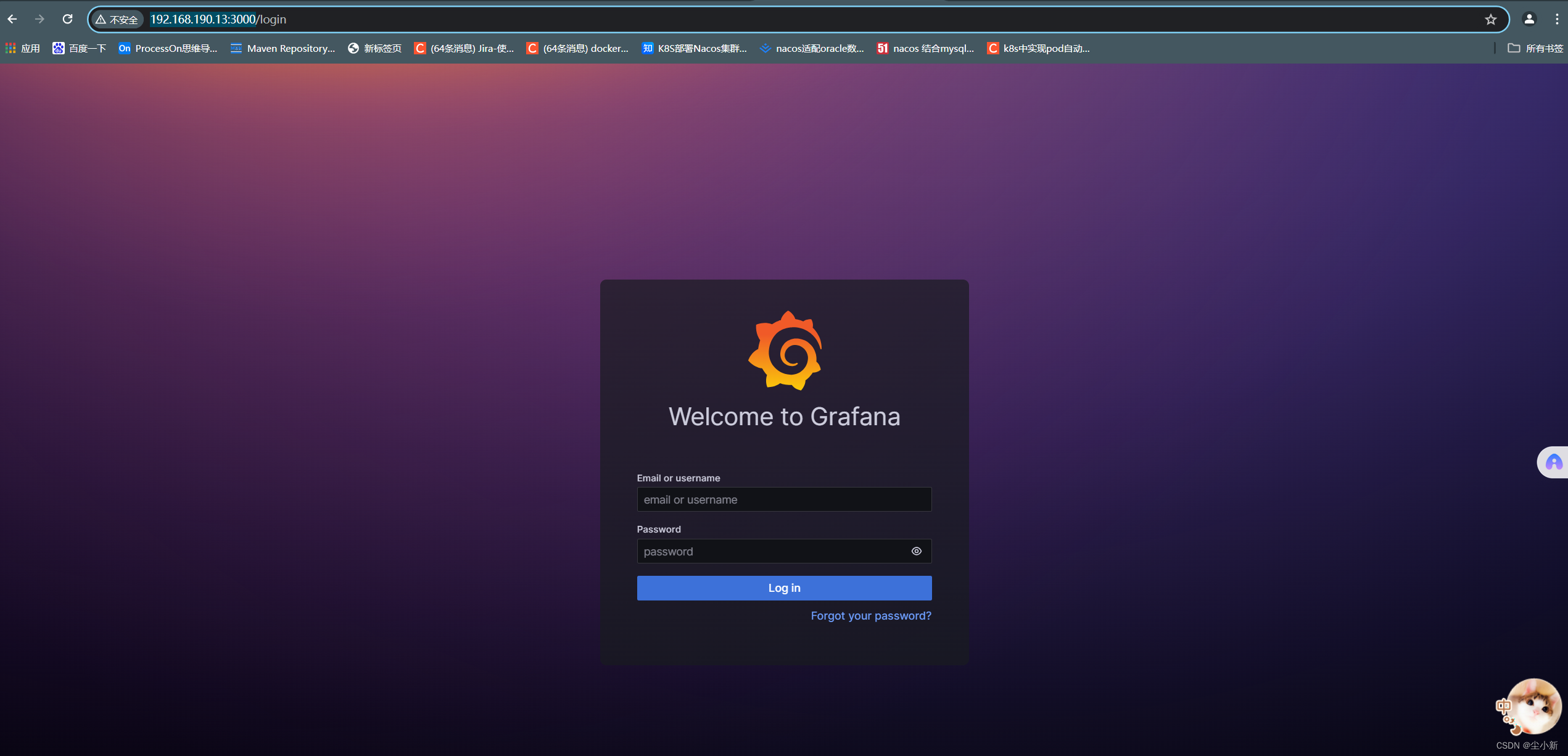
Task: Open the 百度一下 bookmark
Action: (x=80, y=48)
